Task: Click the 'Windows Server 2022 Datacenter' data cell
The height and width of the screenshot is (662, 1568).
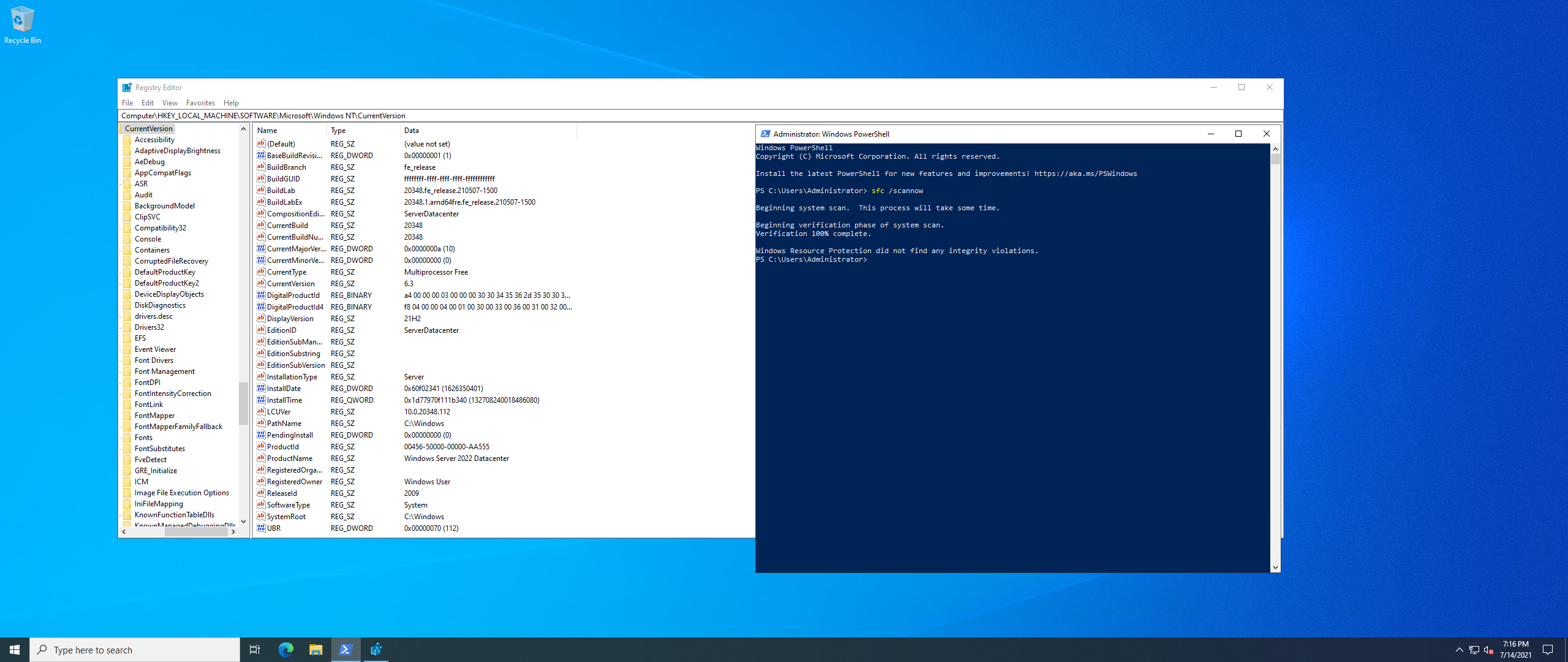Action: (x=456, y=458)
